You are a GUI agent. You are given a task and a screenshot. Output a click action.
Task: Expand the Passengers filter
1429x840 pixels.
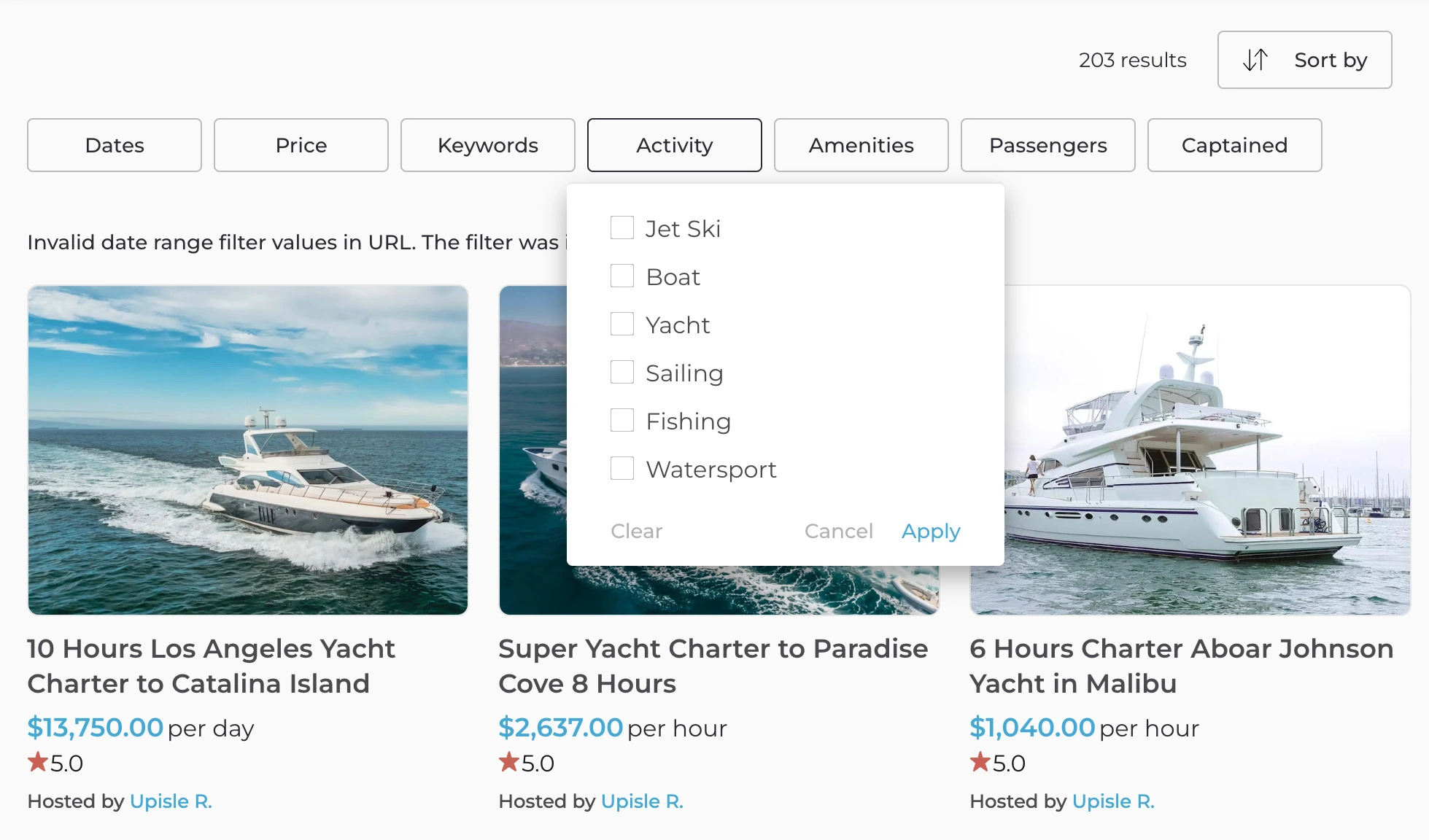pyautogui.click(x=1047, y=144)
